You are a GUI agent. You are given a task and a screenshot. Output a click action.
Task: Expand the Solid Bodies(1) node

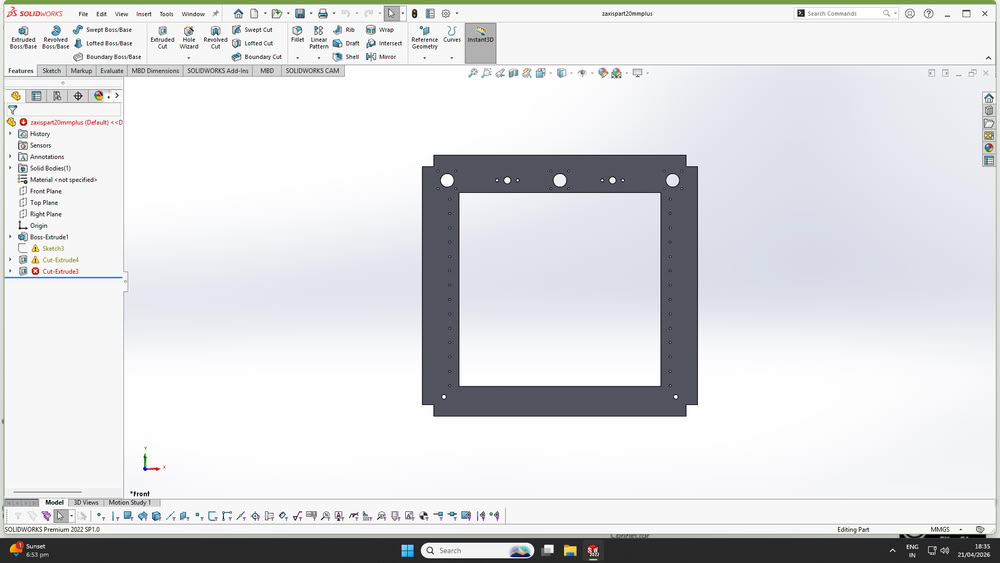click(x=10, y=168)
